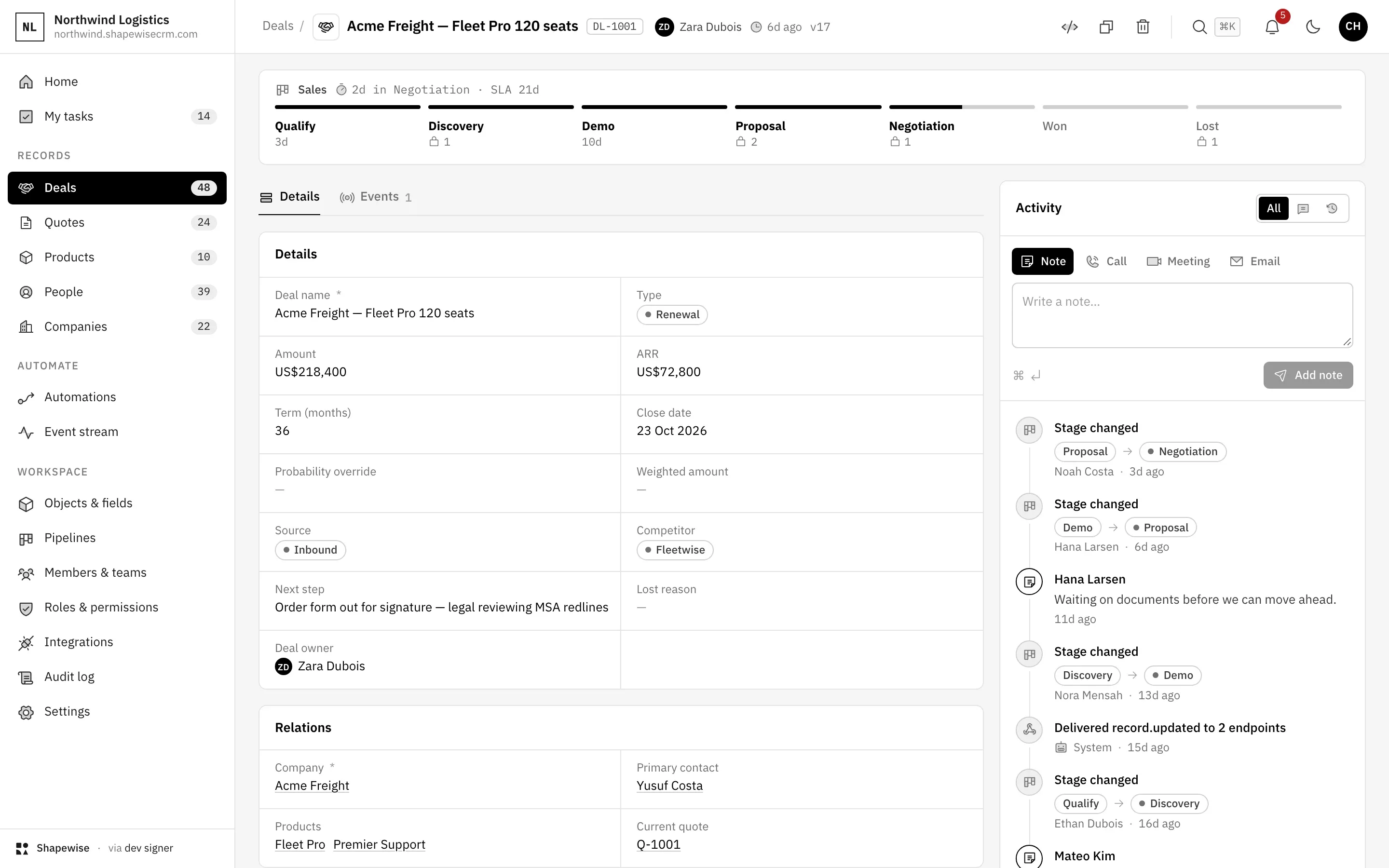
Task: Select the Email activity tab
Action: [x=1255, y=261]
